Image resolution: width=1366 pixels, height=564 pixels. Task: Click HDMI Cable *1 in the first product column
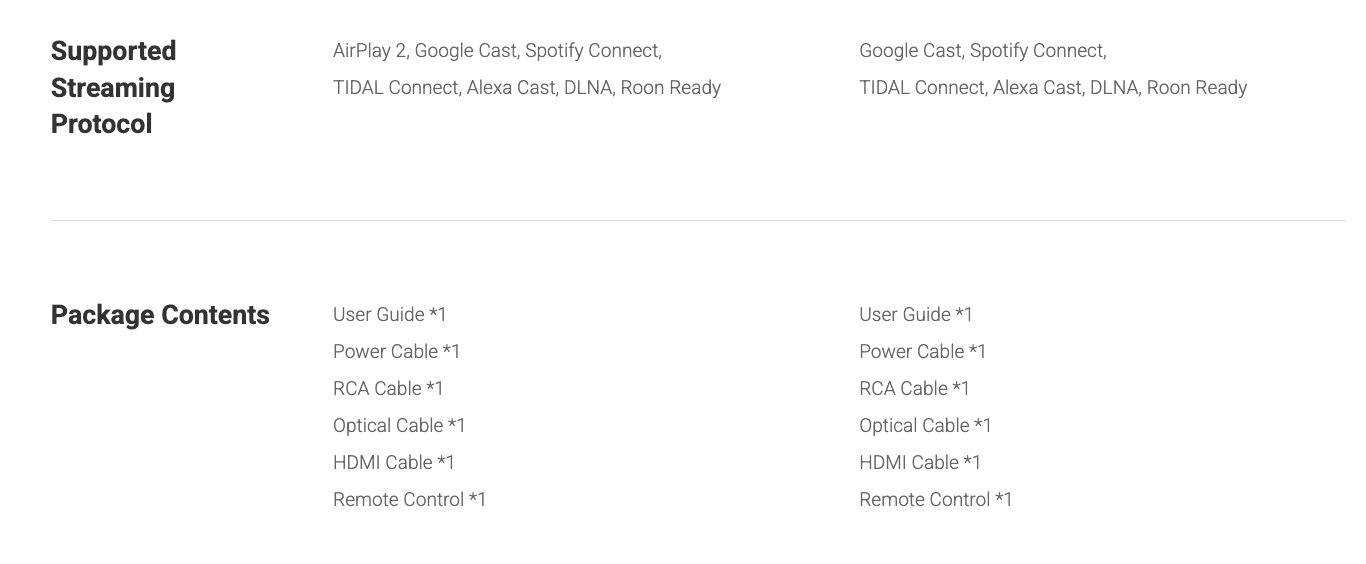pyautogui.click(x=393, y=463)
